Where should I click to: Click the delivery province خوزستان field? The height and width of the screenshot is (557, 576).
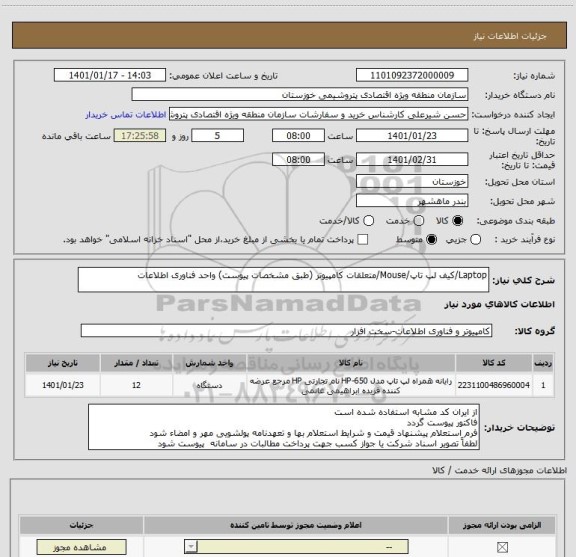coord(412,181)
